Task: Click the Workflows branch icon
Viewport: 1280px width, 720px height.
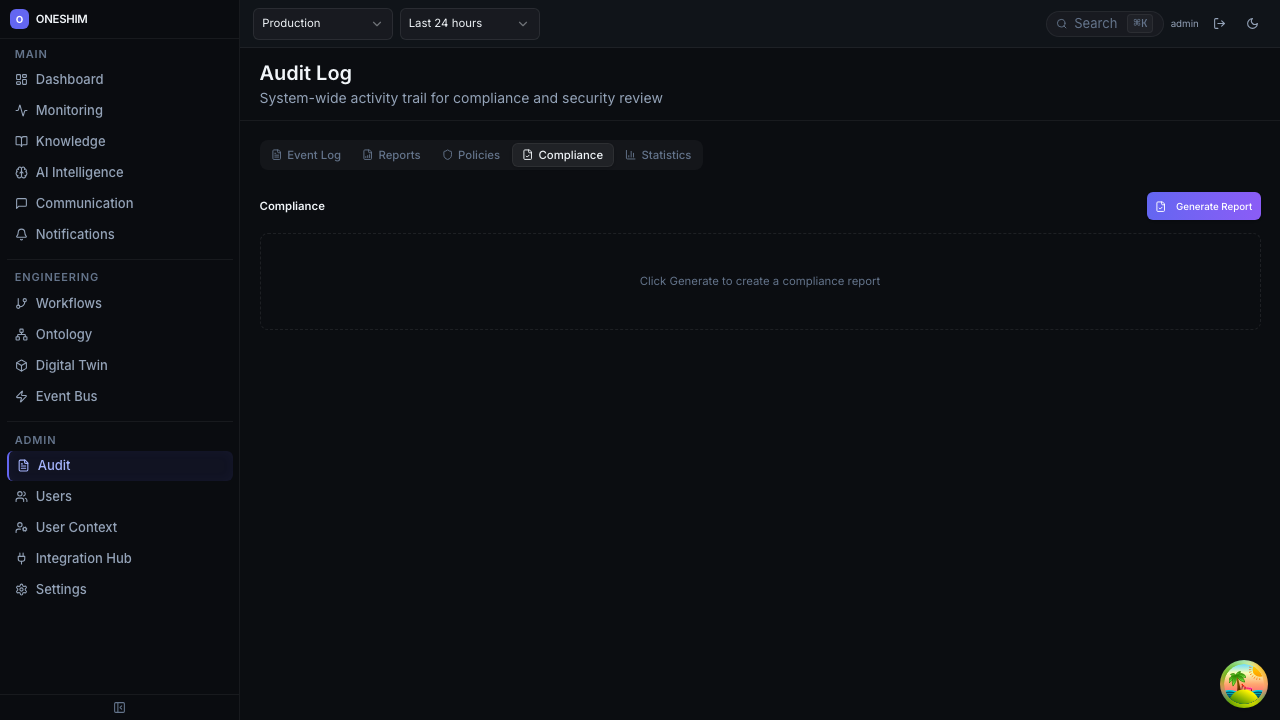Action: [21, 303]
